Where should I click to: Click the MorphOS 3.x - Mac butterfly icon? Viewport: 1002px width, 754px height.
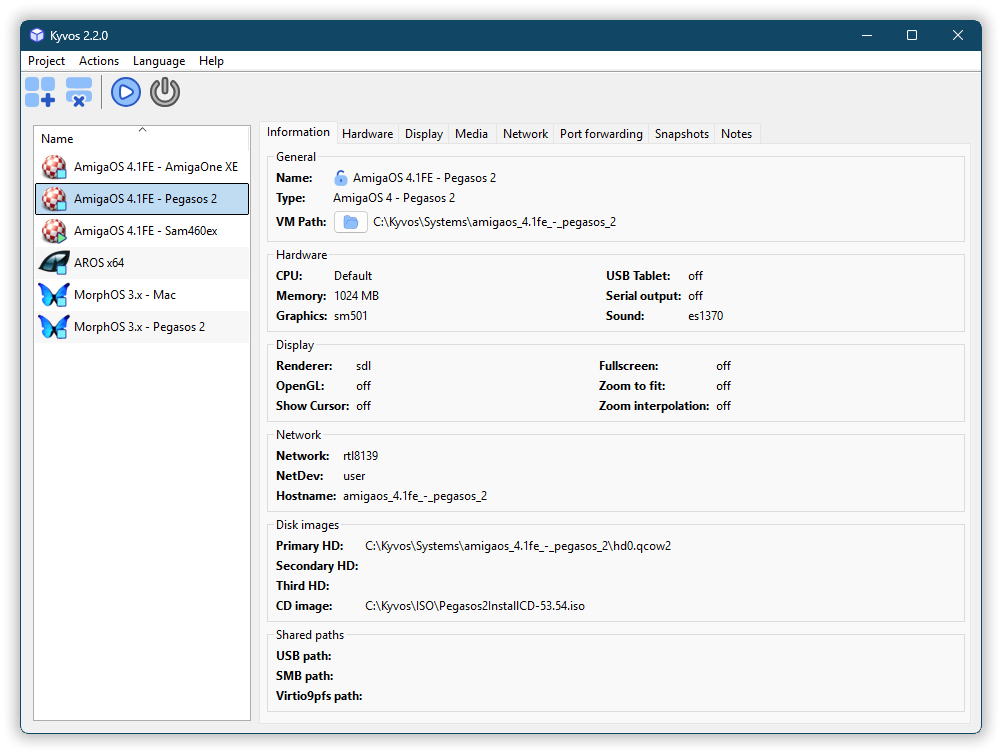coord(54,295)
